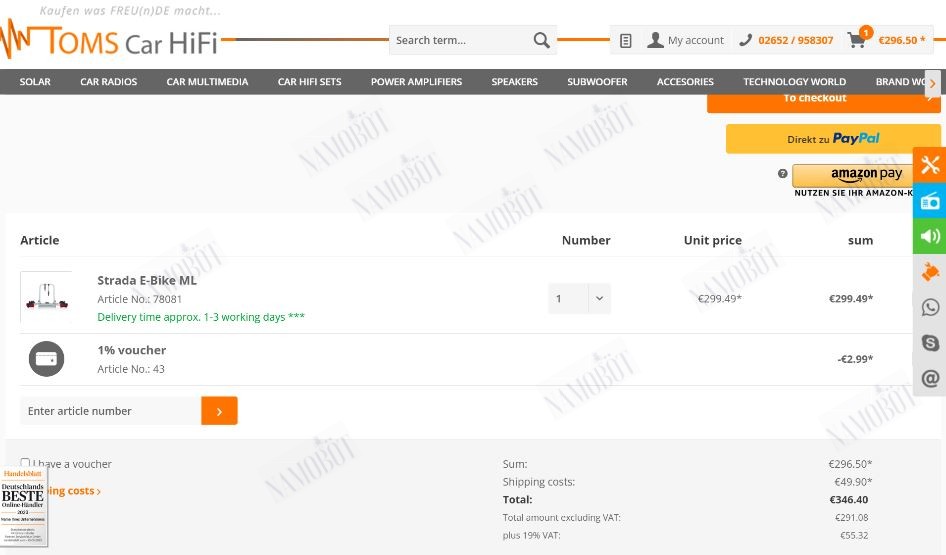
Task: Click Toms Car HiFi logo
Action: (109, 40)
